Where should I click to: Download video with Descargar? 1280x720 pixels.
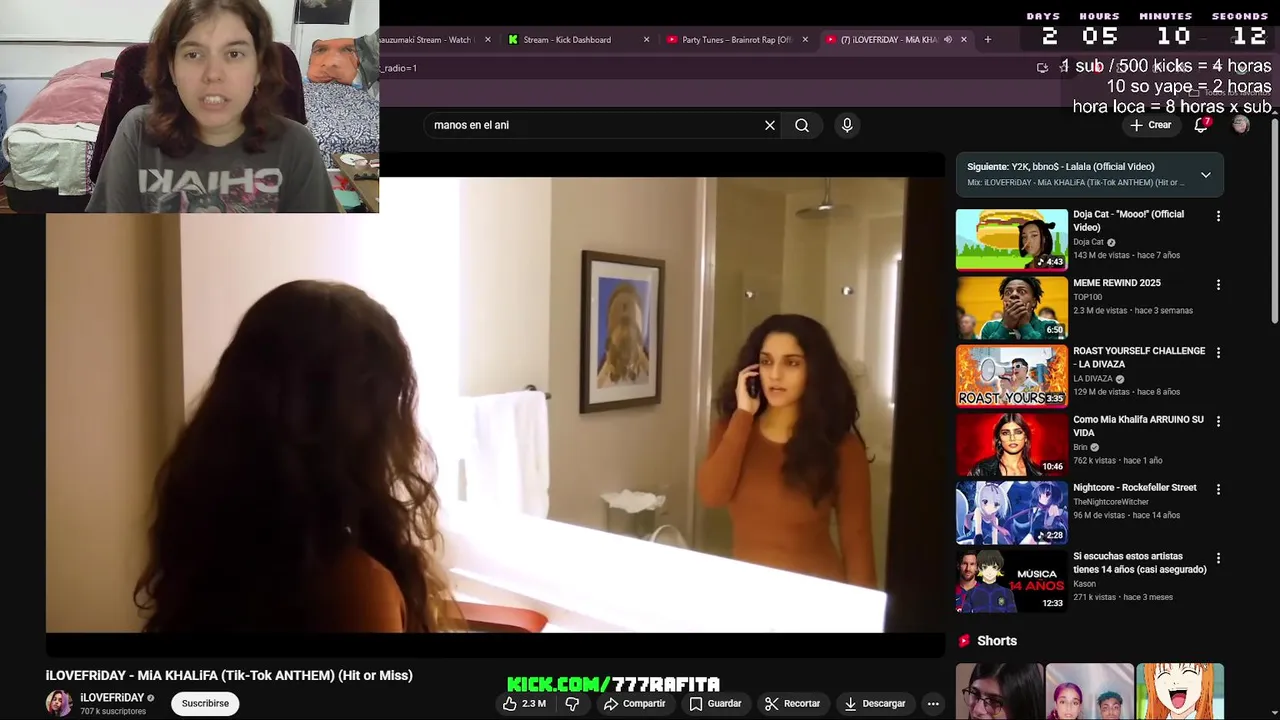(875, 703)
